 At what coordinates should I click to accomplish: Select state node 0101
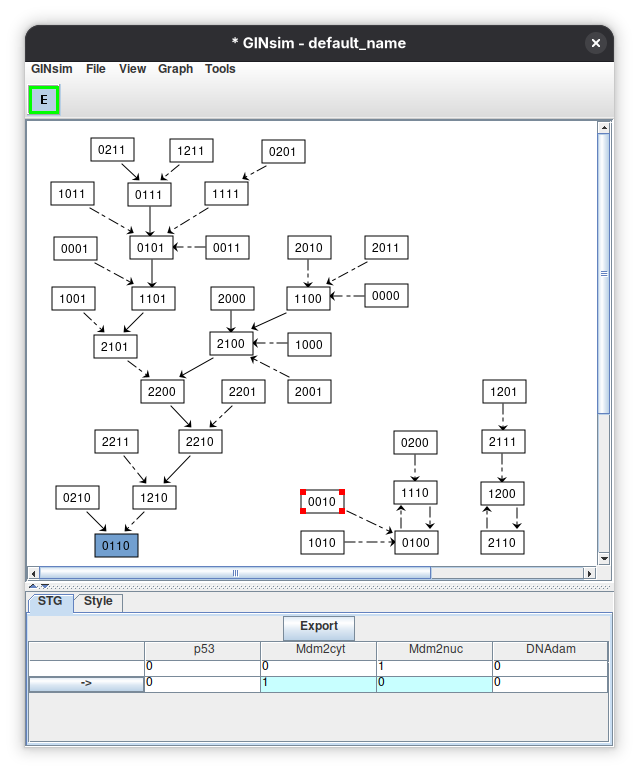click(x=151, y=247)
